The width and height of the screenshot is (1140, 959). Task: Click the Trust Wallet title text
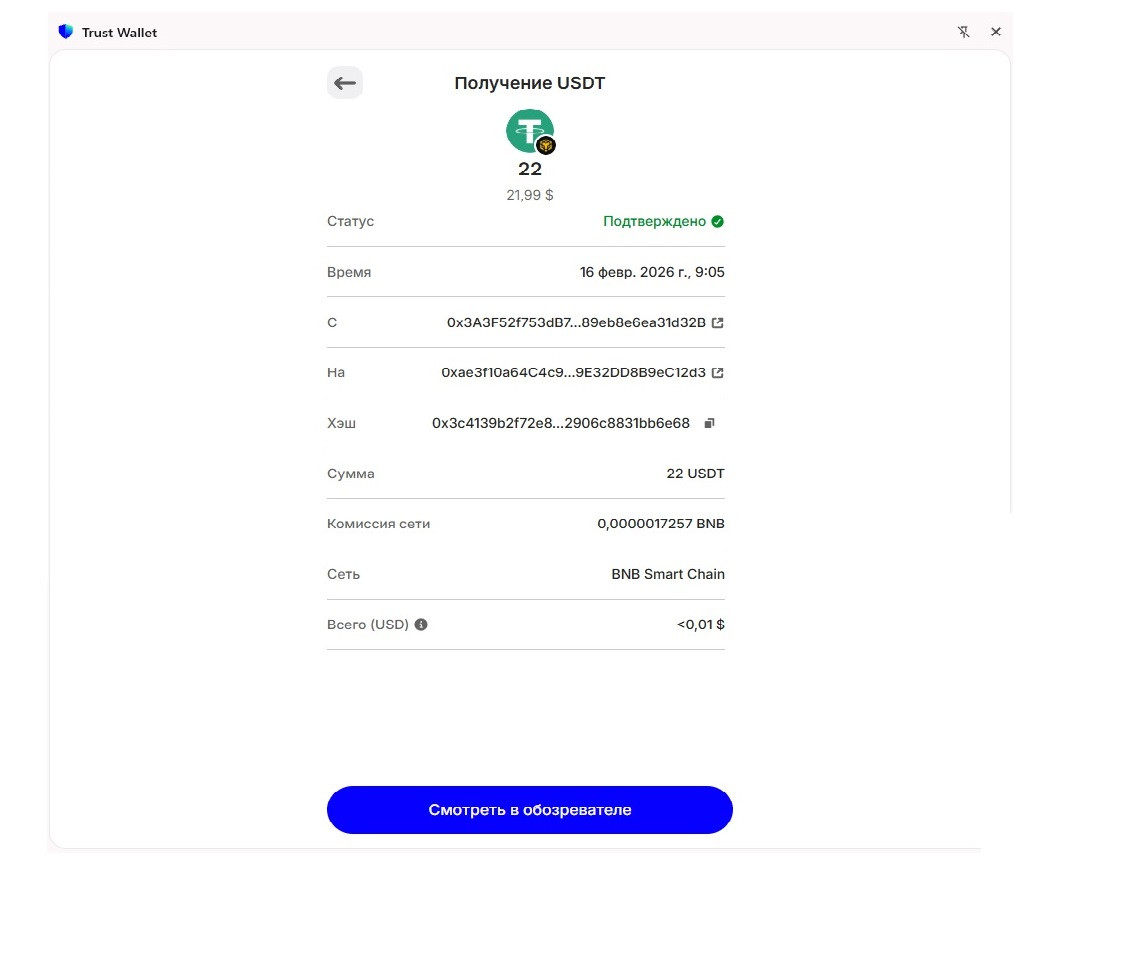coord(119,33)
